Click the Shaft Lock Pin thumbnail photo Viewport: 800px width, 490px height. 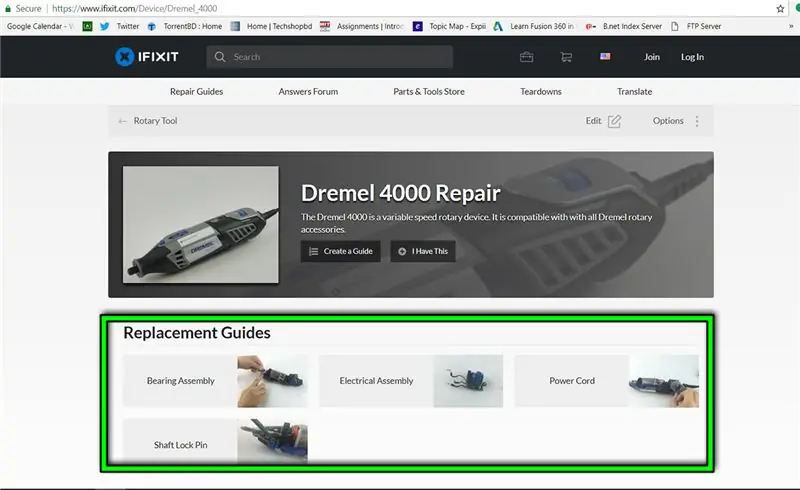(272, 441)
